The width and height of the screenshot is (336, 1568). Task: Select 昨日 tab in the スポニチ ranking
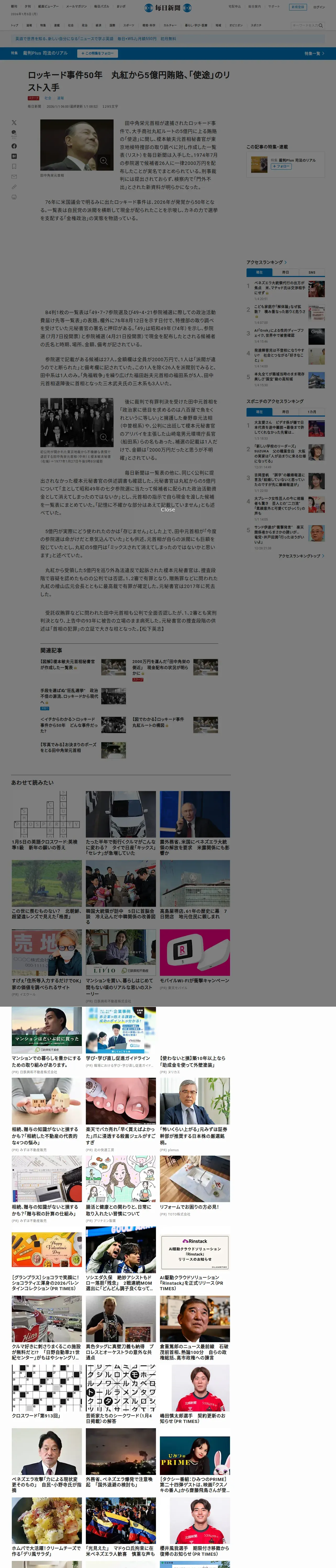tap(285, 412)
